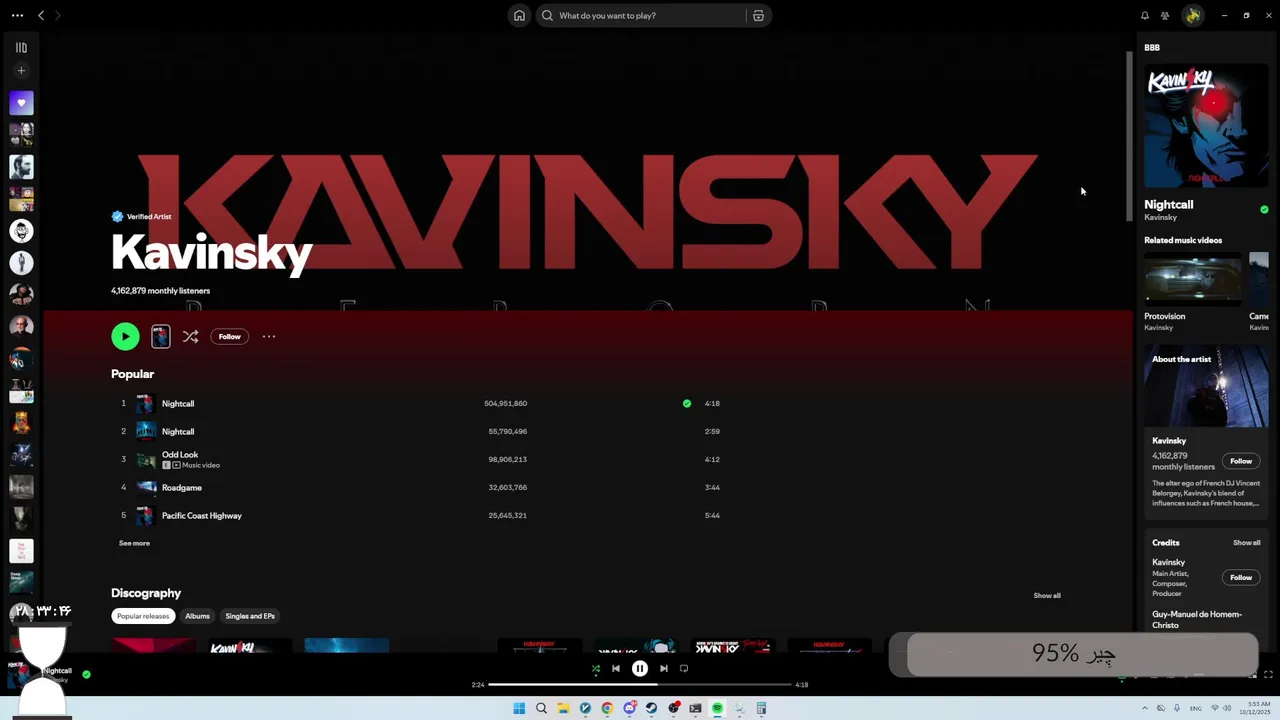
Task: Enable shuffle next to the Kavinsky play button
Action: pos(190,336)
